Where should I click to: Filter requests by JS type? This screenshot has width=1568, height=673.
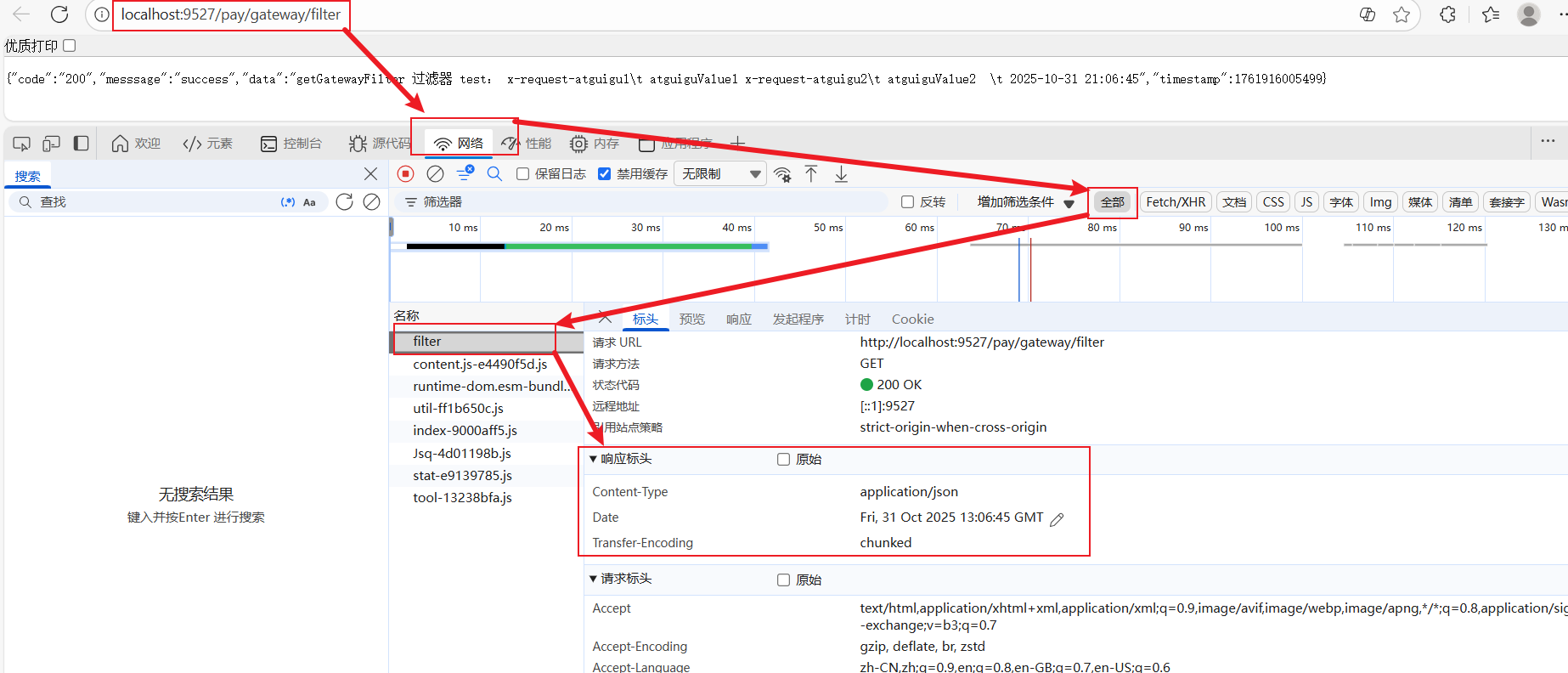point(1306,201)
